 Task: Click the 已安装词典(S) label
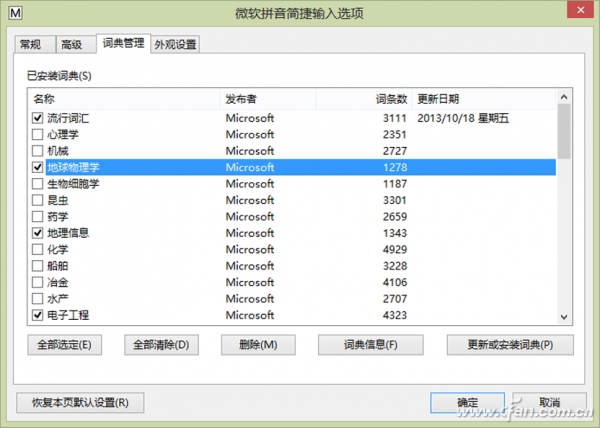[x=59, y=76]
